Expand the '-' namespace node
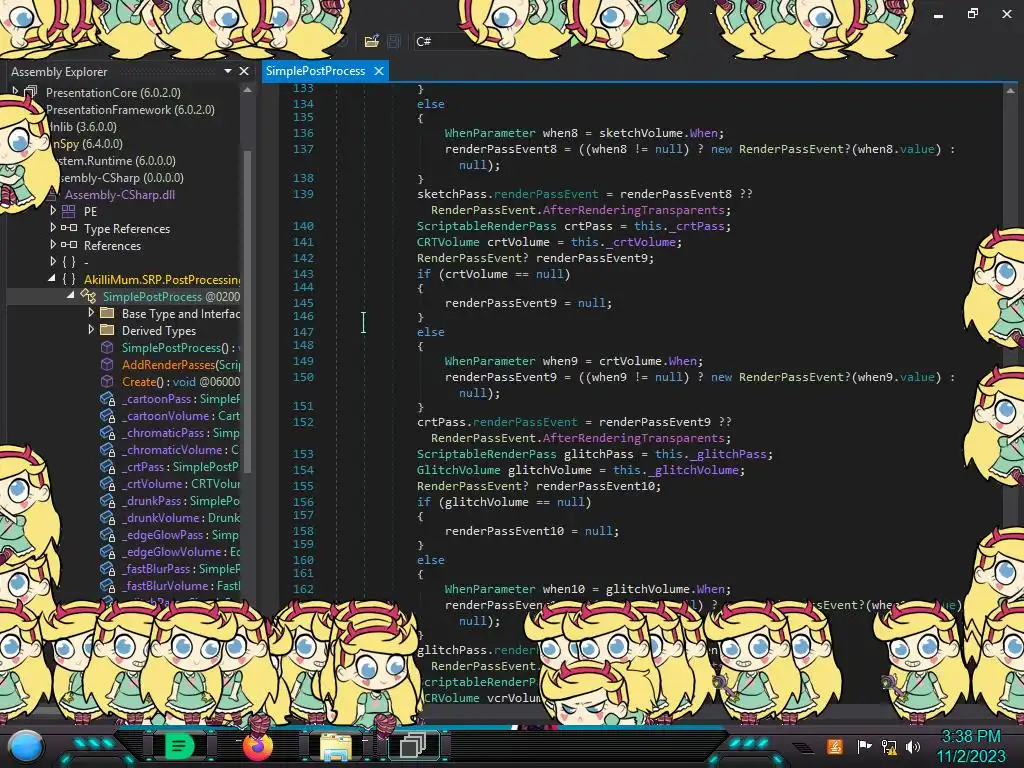This screenshot has height=768, width=1024. (53, 261)
